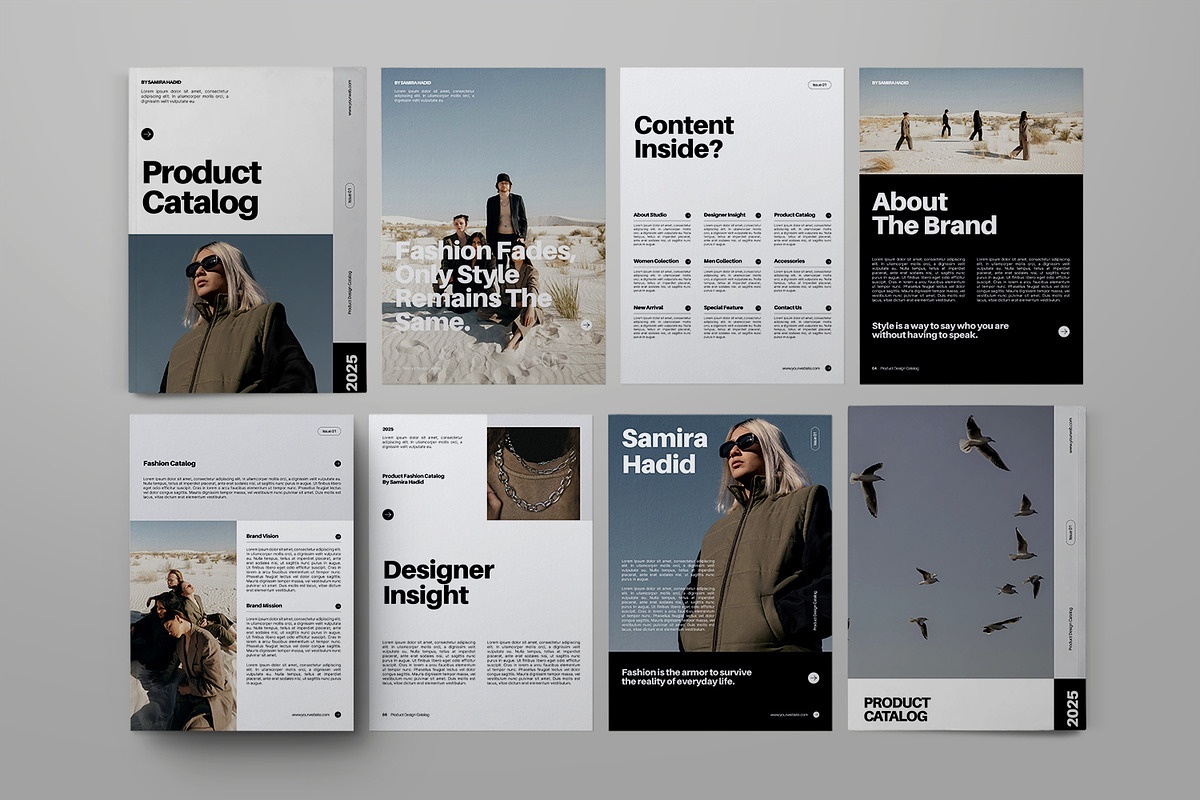
Task: Click BY SAMIRA HADID on Product Catalog cover
Action: pos(163,83)
